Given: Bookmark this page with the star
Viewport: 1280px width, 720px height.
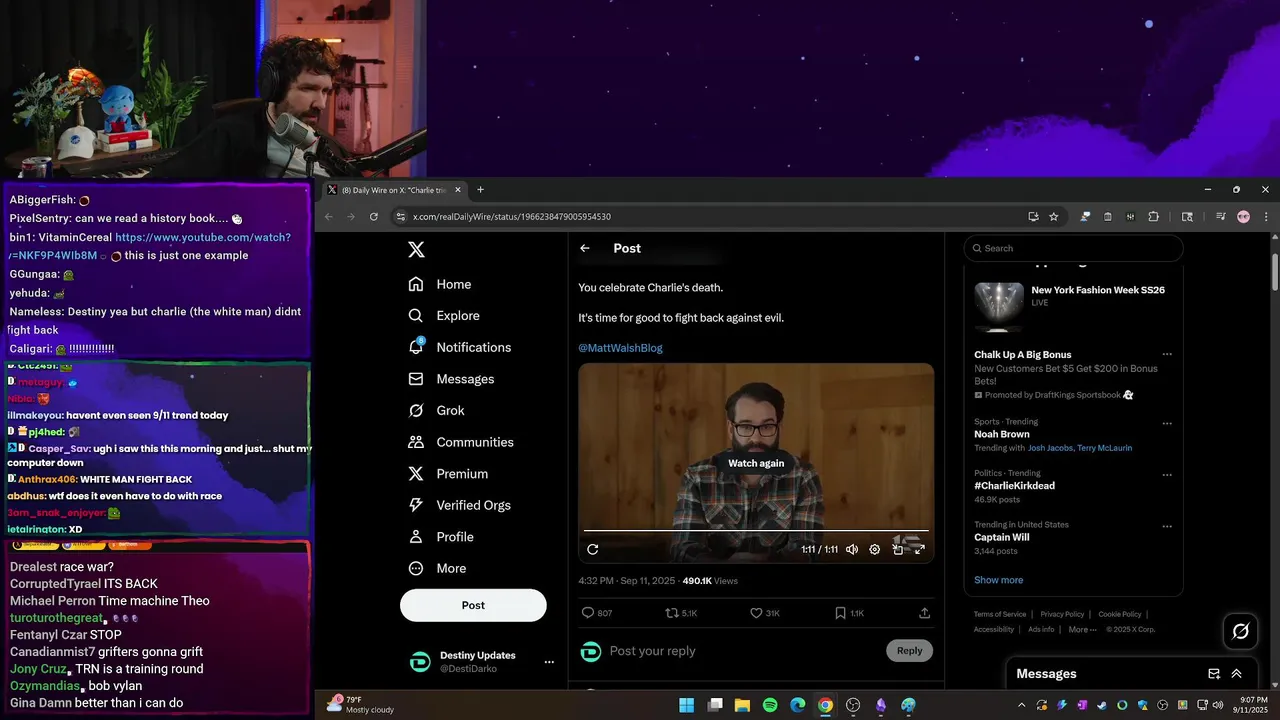Looking at the screenshot, I should pos(1054,217).
